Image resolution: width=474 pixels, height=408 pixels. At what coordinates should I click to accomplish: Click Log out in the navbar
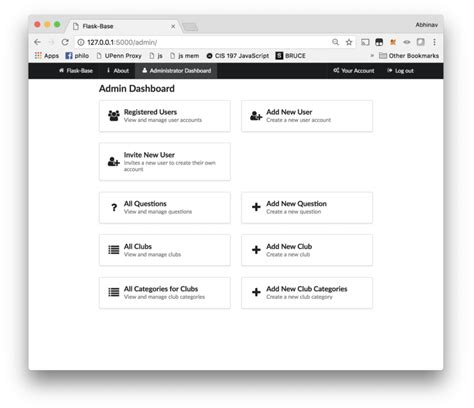pos(400,71)
